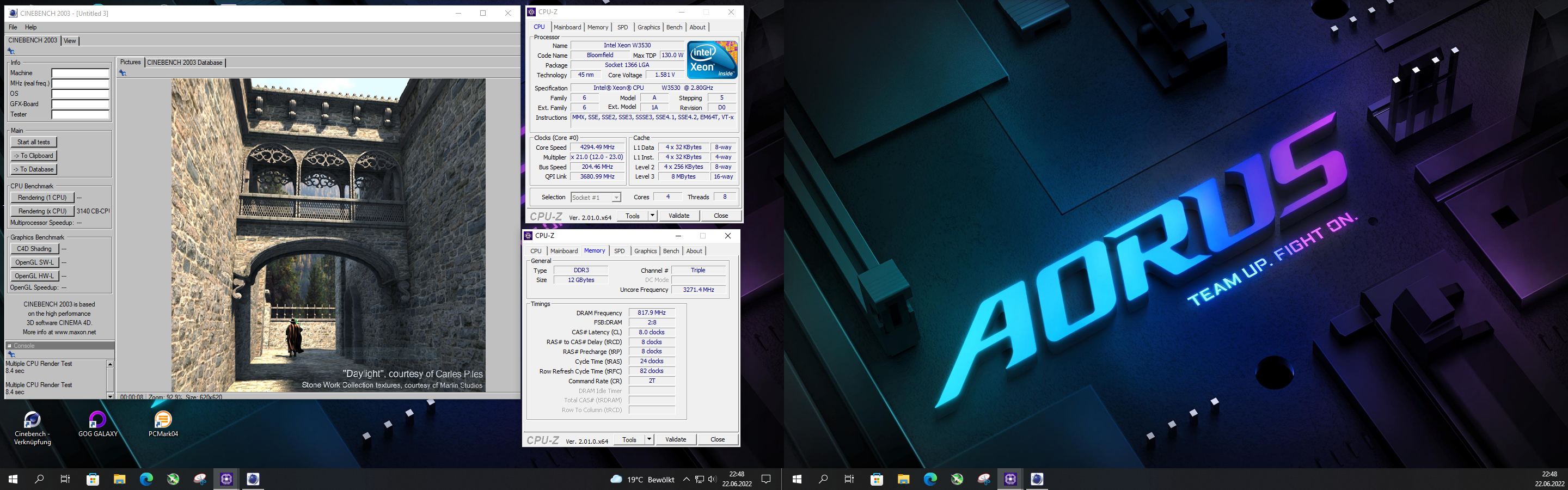
Task: Launch Microsoft Store from left taskbar
Action: click(93, 479)
